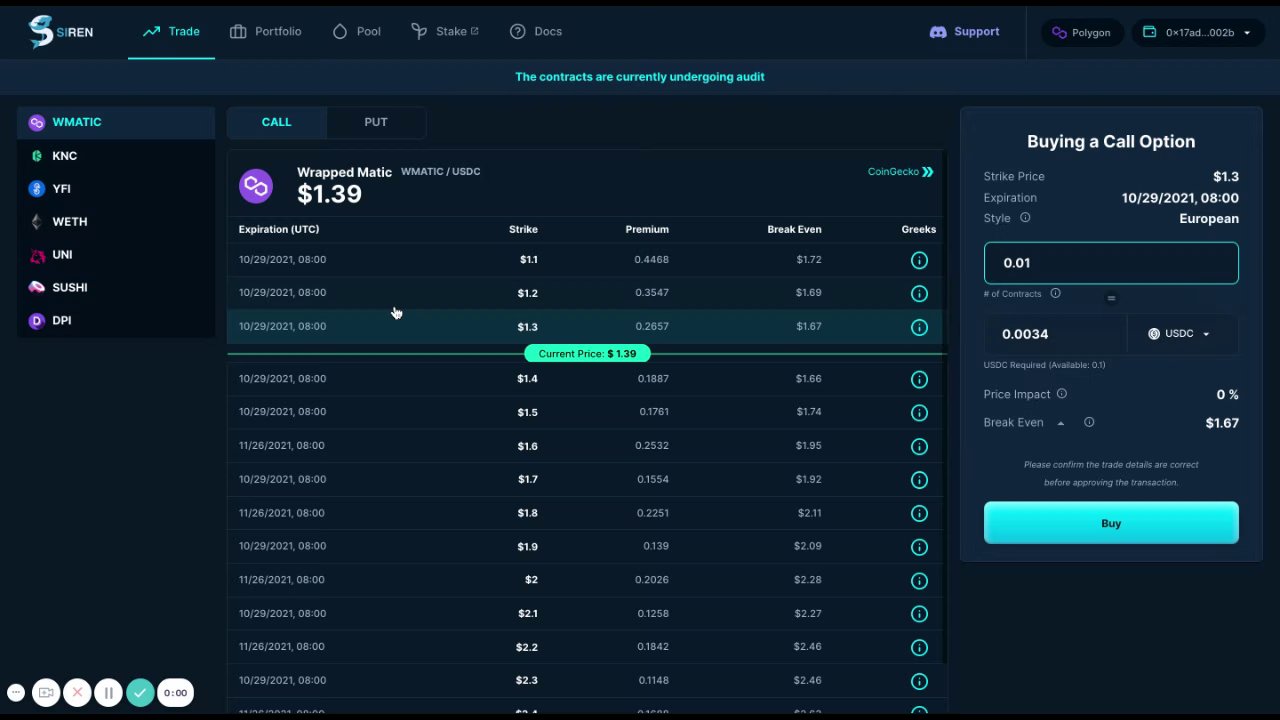This screenshot has width=1280, height=720.
Task: Open Greeks info for the $2.3 strike
Action: [919, 681]
